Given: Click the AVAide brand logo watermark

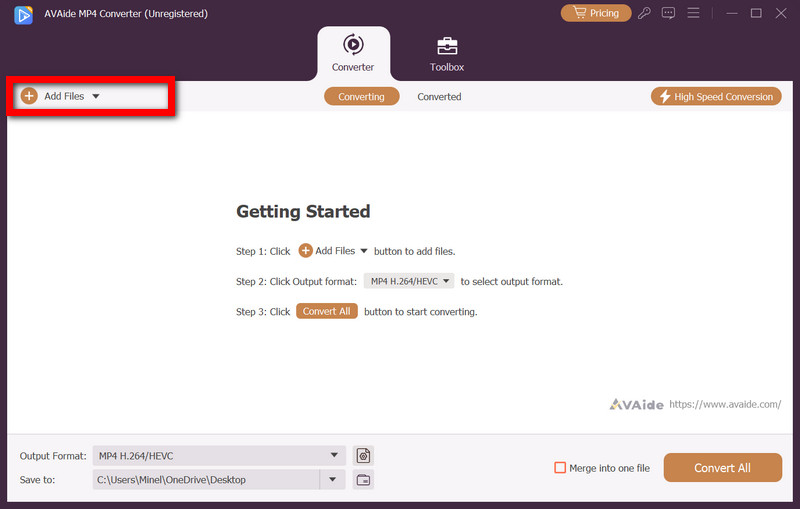Looking at the screenshot, I should click(635, 404).
